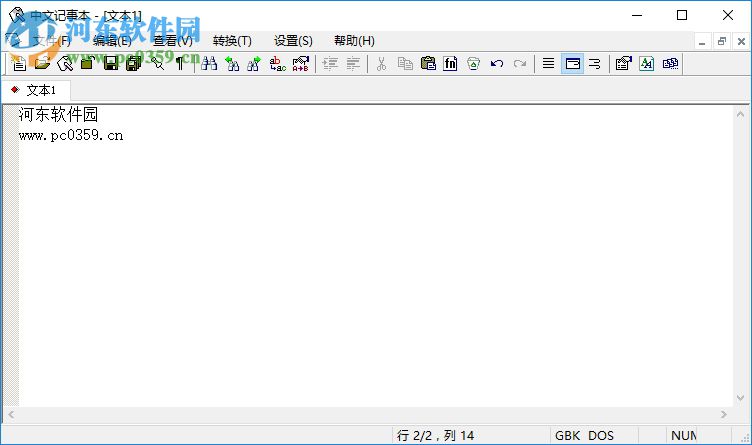Toggle the no-wrap lines icon
This screenshot has height=445, width=752.
(x=549, y=63)
